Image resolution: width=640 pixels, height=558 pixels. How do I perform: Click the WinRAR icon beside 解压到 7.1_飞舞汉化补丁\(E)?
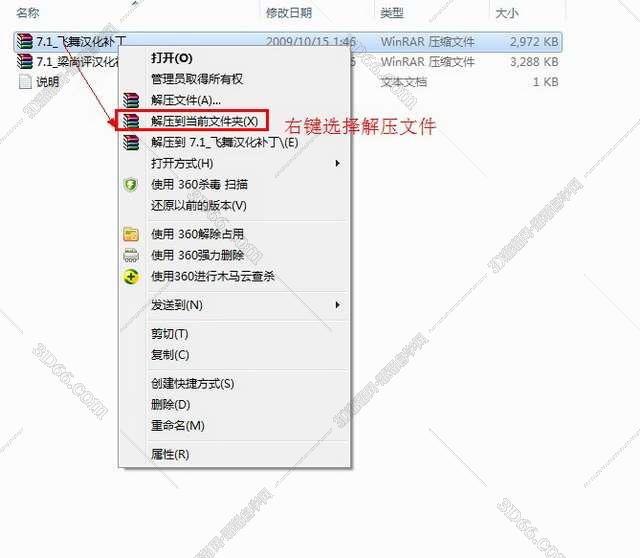(x=131, y=142)
